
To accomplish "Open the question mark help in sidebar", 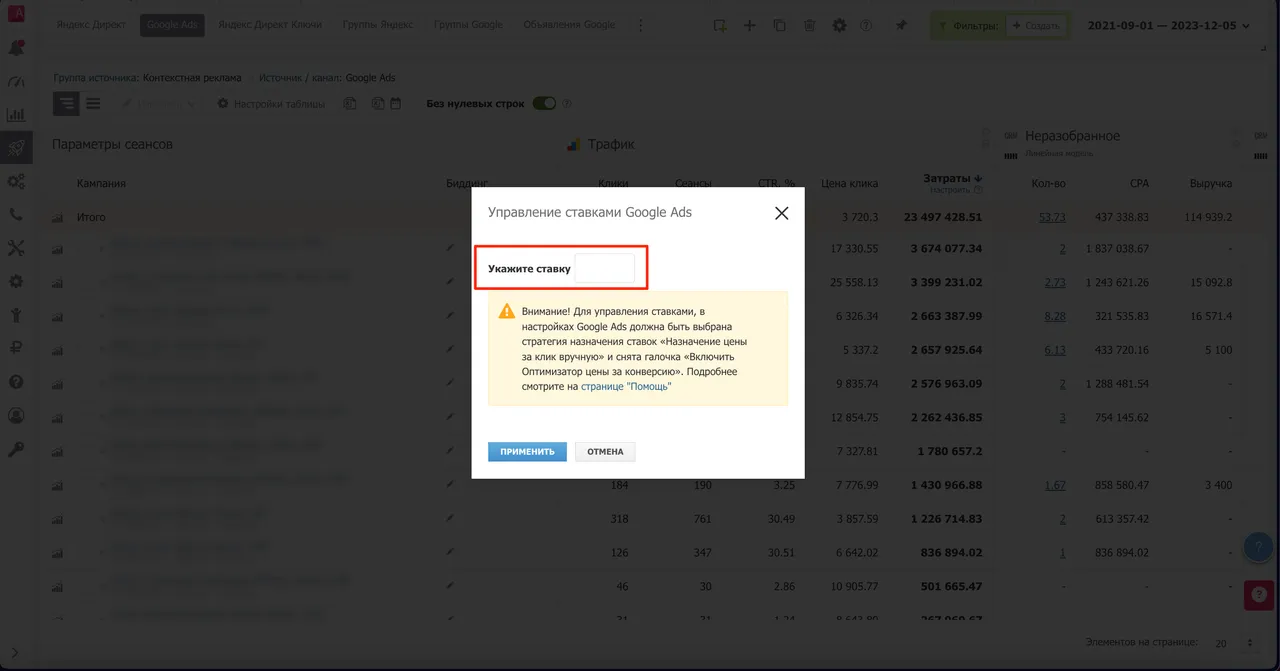I will tap(16, 381).
